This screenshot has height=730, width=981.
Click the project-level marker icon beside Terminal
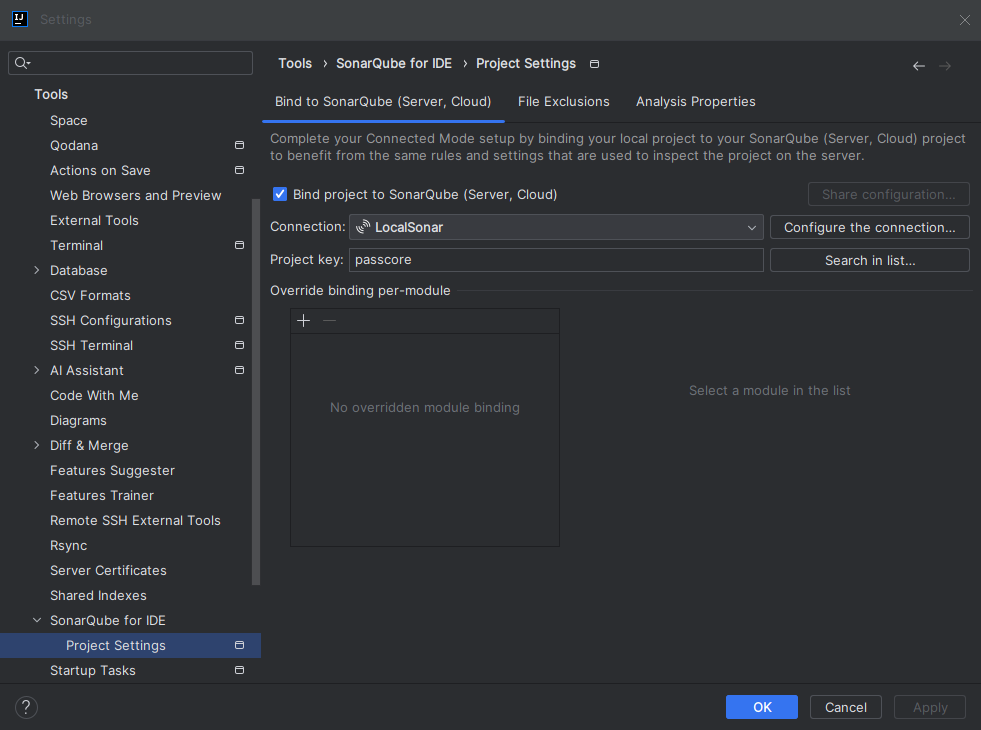(x=239, y=245)
